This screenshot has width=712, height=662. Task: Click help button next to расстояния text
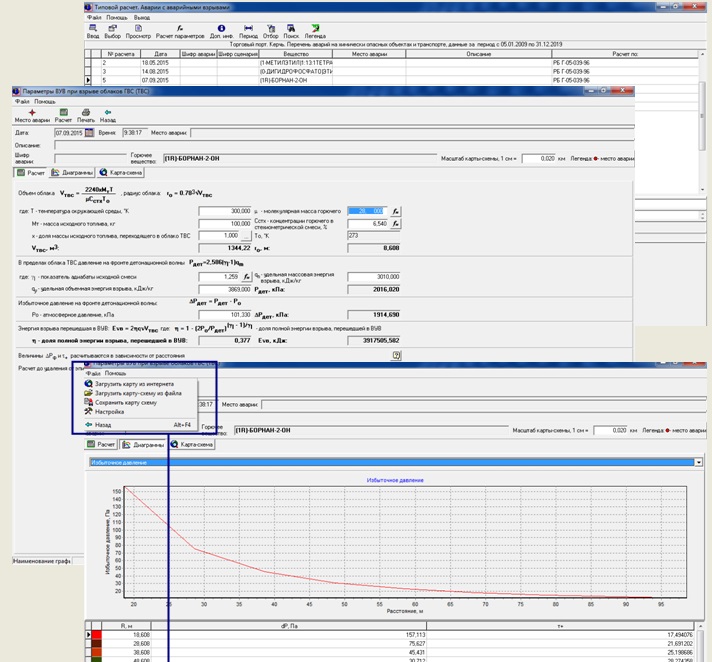[x=395, y=354]
